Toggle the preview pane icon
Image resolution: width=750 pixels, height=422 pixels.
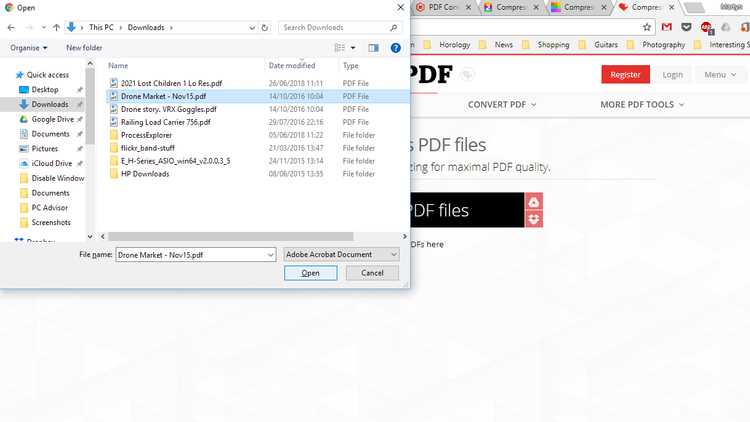tap(374, 47)
